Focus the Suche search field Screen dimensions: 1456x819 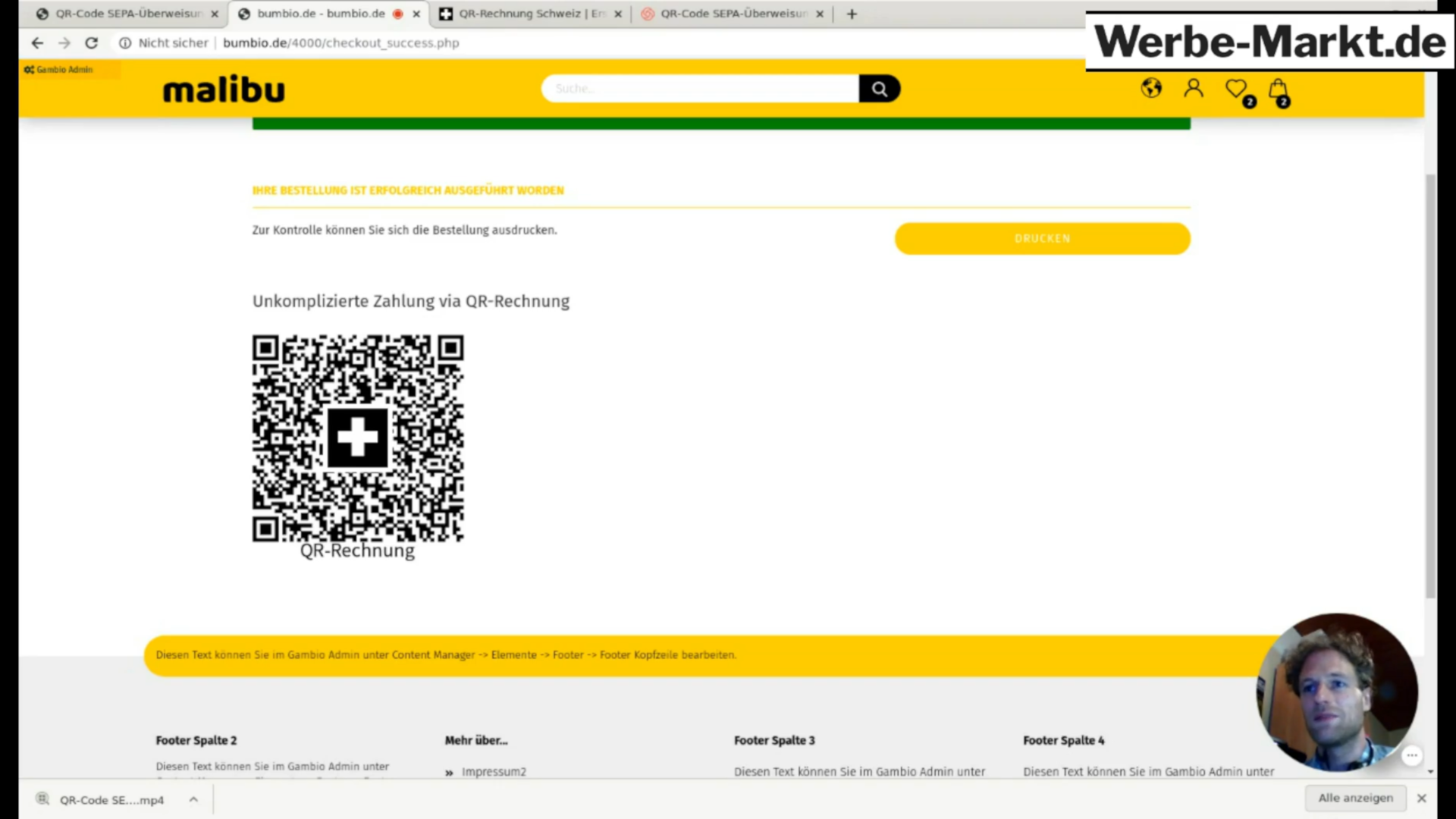coord(700,89)
